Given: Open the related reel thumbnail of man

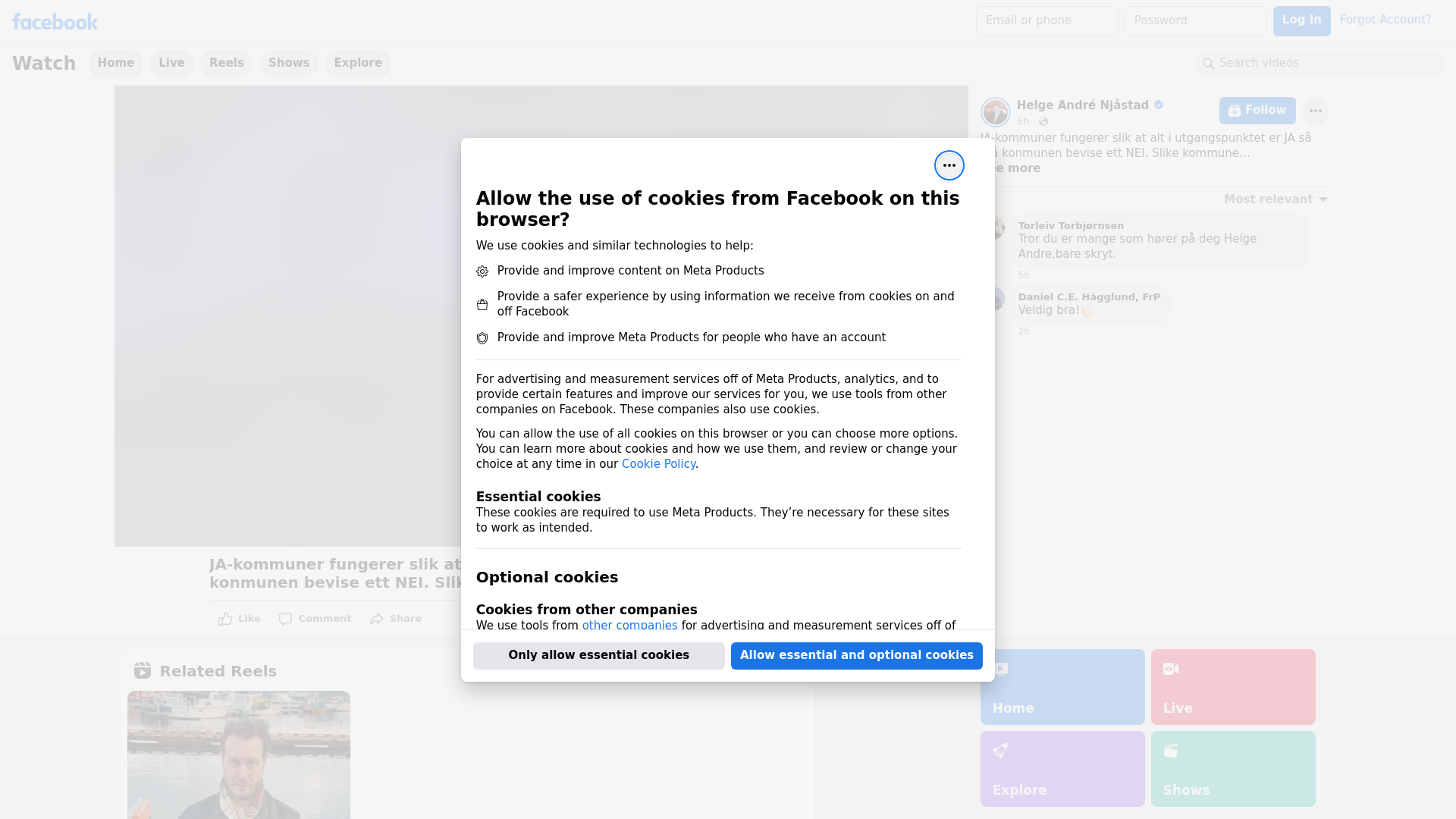Looking at the screenshot, I should 239,755.
